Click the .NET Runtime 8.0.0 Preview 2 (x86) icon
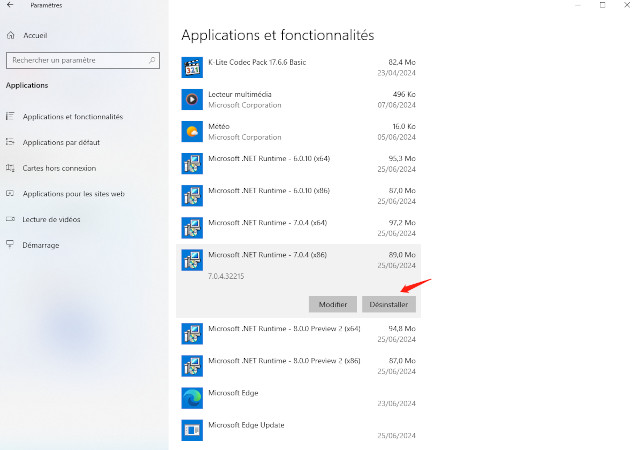 click(192, 366)
